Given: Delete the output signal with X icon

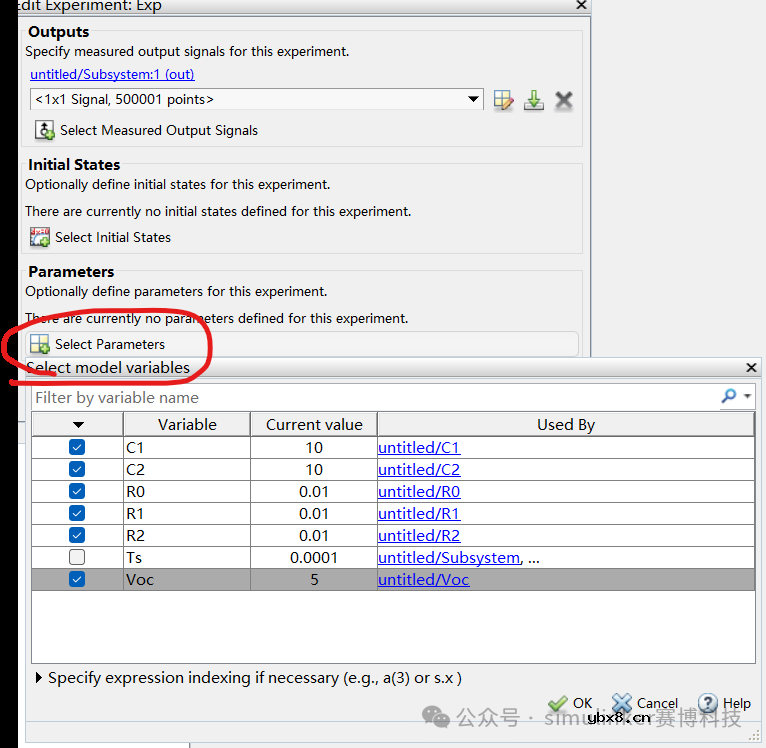Looking at the screenshot, I should click(x=563, y=100).
